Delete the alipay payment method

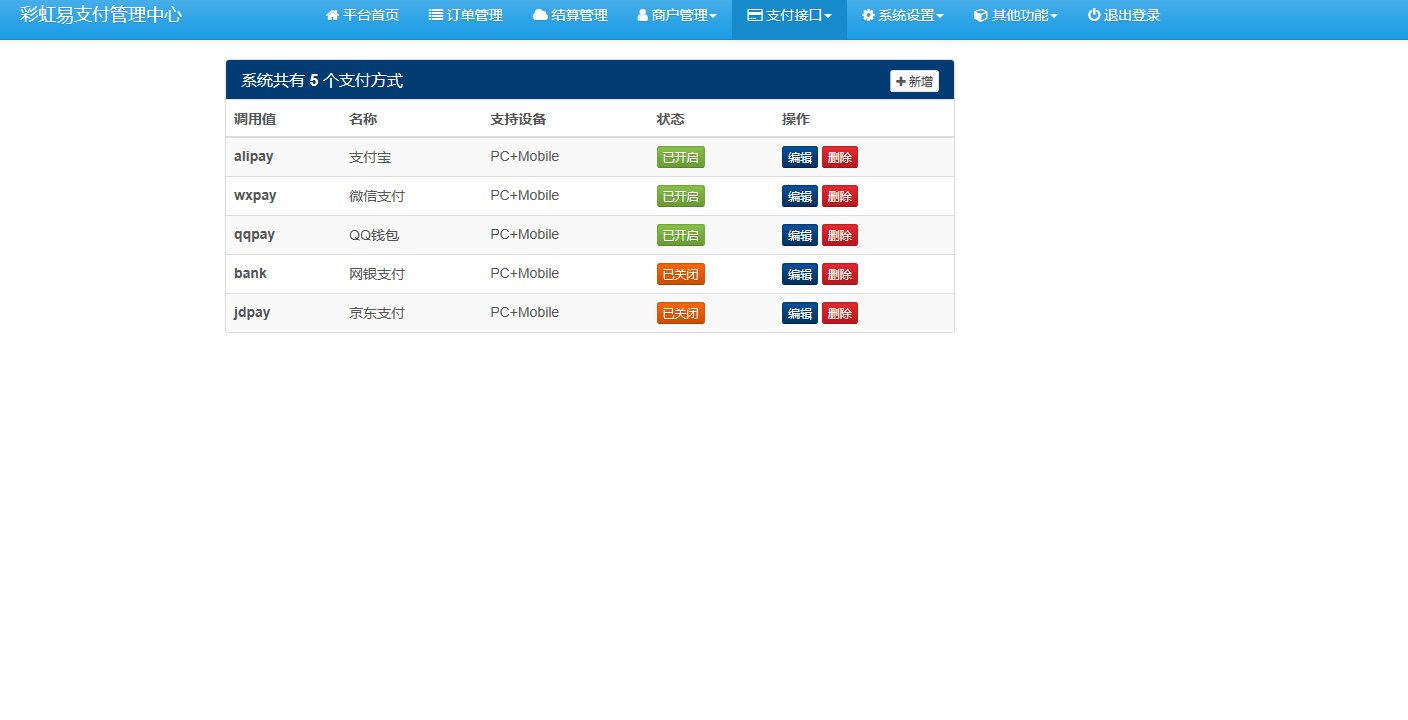[840, 157]
